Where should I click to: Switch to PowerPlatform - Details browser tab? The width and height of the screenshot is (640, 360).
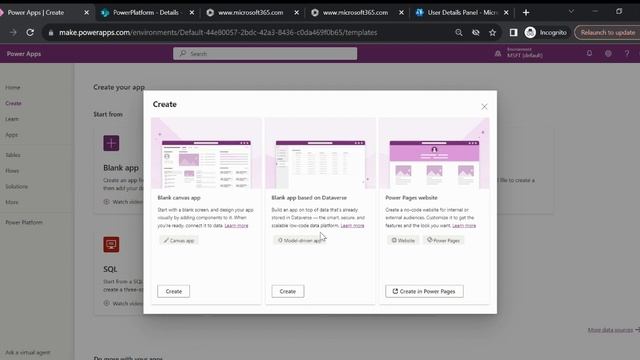click(x=146, y=13)
